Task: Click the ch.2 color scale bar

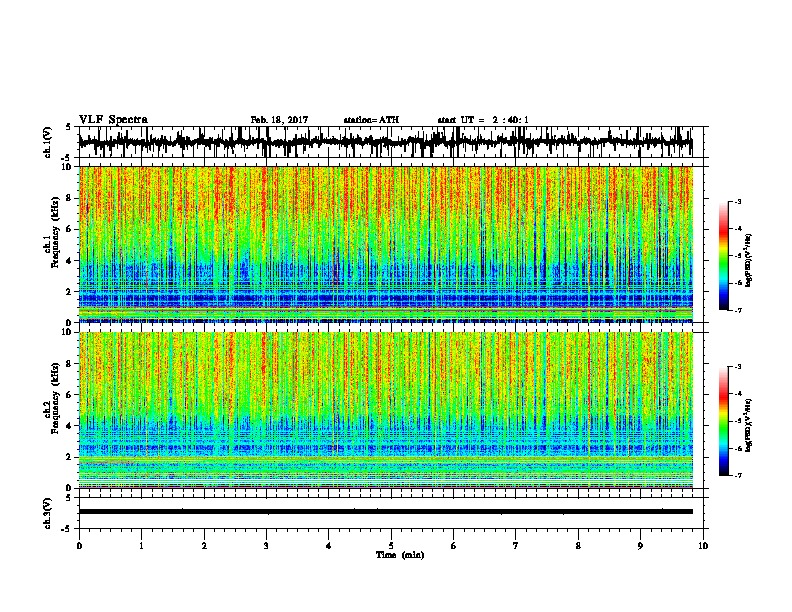Action: tap(723, 421)
